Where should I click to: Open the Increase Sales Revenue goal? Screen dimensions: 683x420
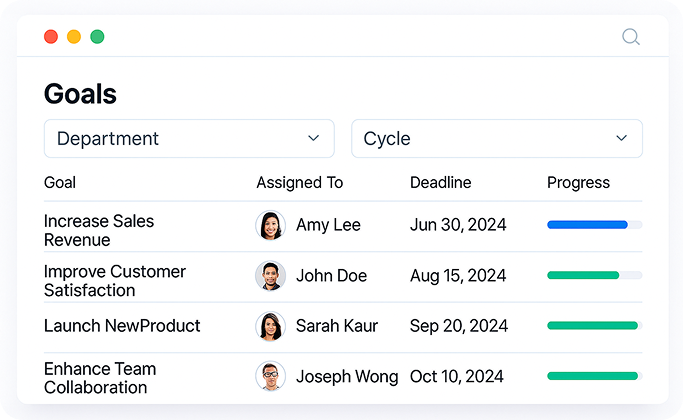(x=99, y=230)
